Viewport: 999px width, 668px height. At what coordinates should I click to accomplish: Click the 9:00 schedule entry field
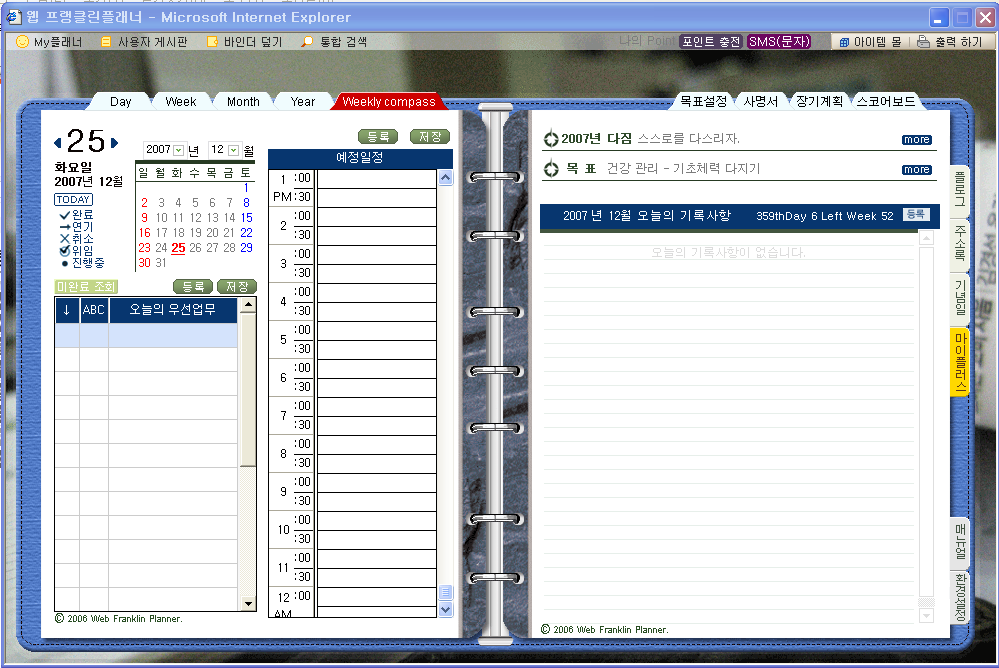click(377, 483)
